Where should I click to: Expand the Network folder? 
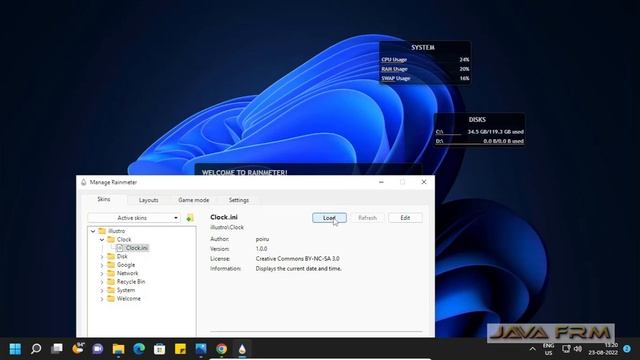(102, 273)
